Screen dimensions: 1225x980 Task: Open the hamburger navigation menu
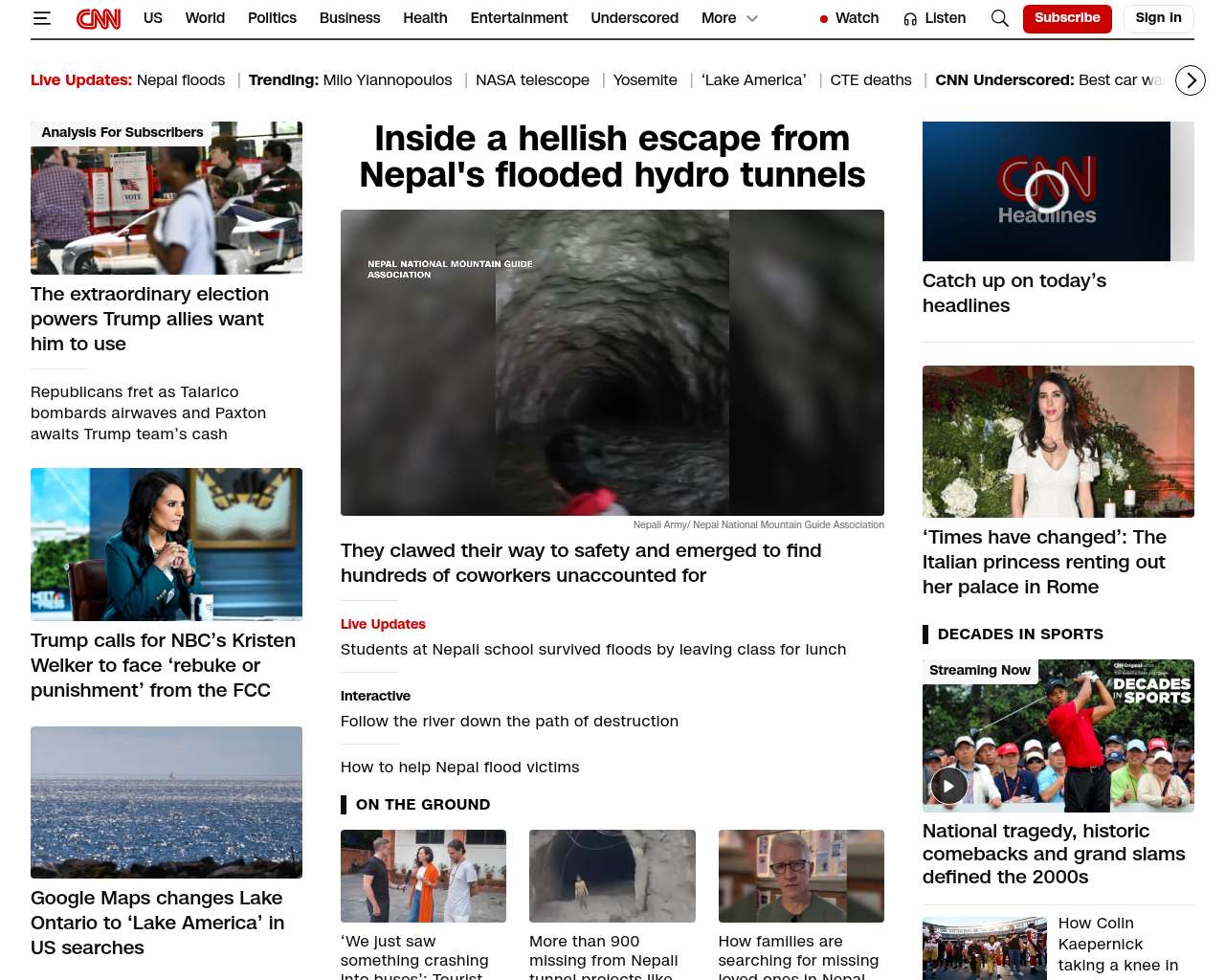click(41, 18)
